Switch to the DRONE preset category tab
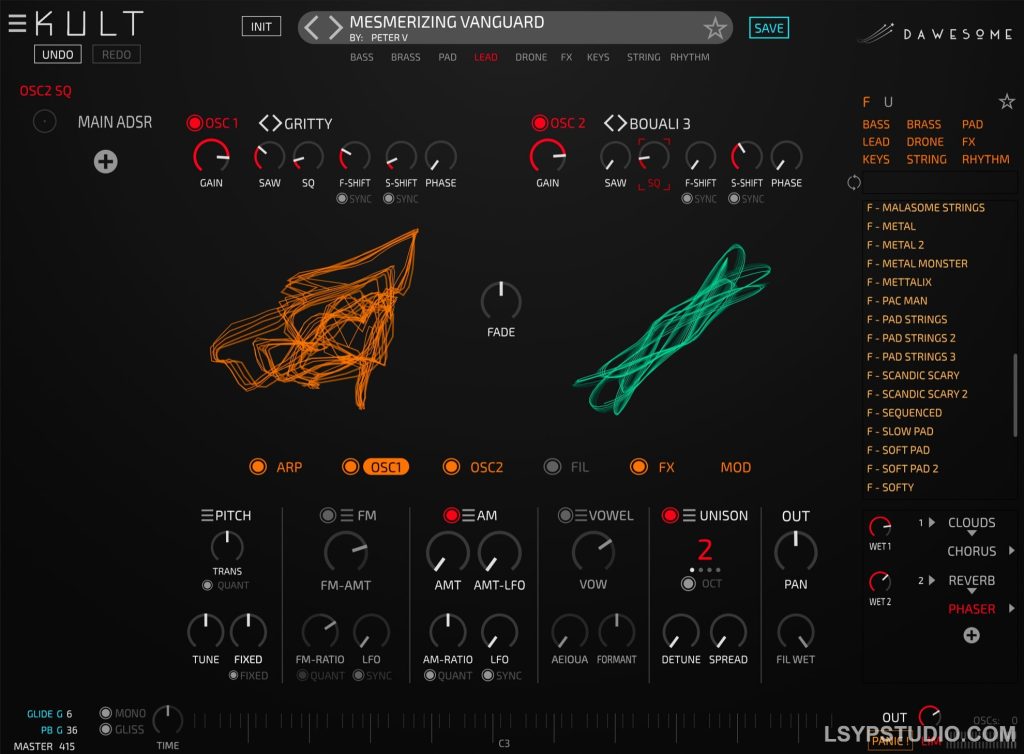1024x754 pixels. [x=531, y=57]
